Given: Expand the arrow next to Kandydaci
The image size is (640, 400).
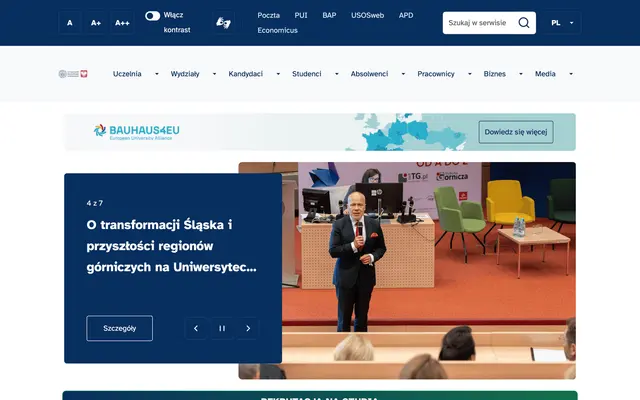Looking at the screenshot, I should click(x=278, y=74).
